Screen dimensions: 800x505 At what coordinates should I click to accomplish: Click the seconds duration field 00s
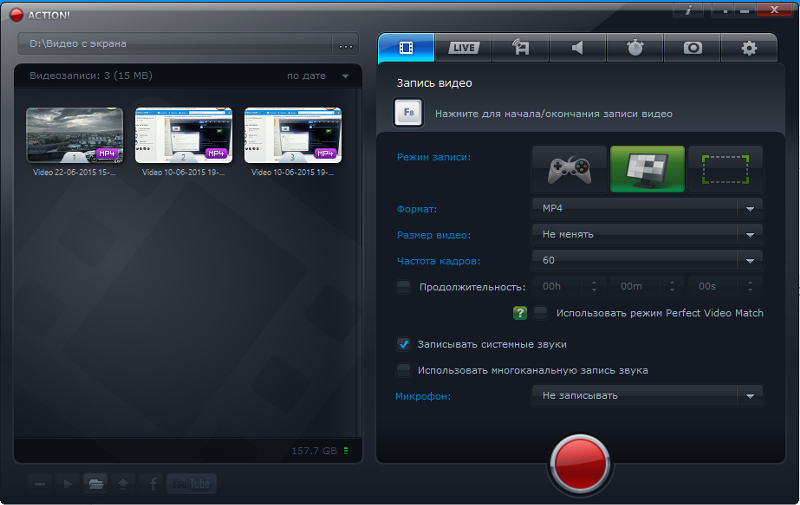(x=725, y=286)
